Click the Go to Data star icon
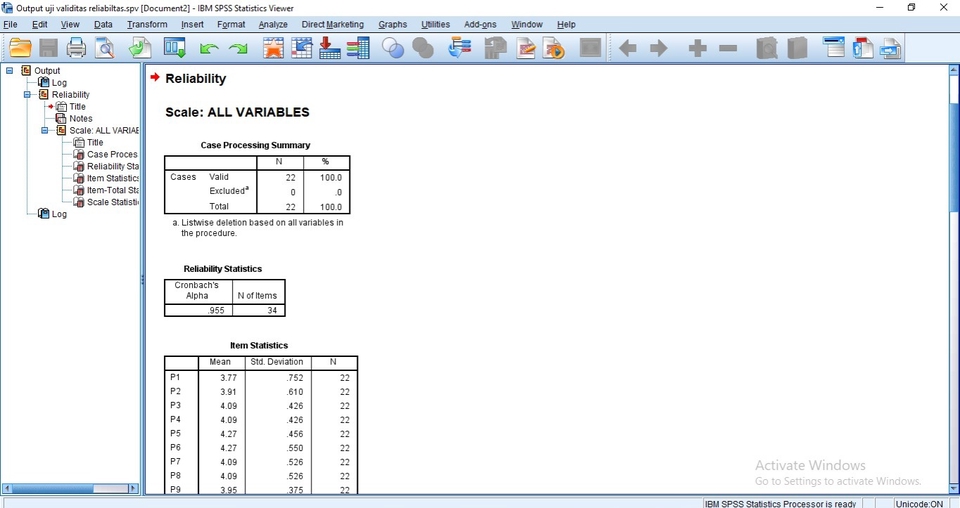Viewport: 960px width, 508px height. coord(274,48)
